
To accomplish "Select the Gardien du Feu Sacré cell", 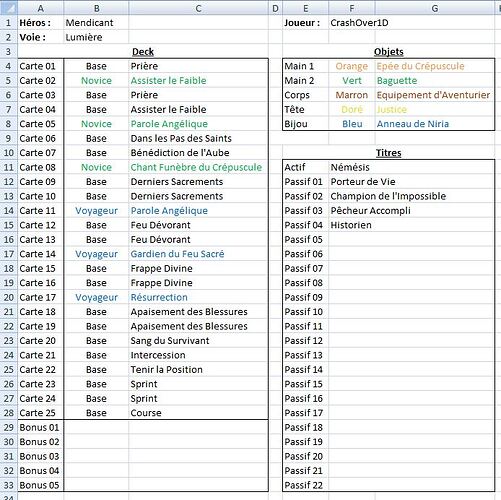I will 198,254.
